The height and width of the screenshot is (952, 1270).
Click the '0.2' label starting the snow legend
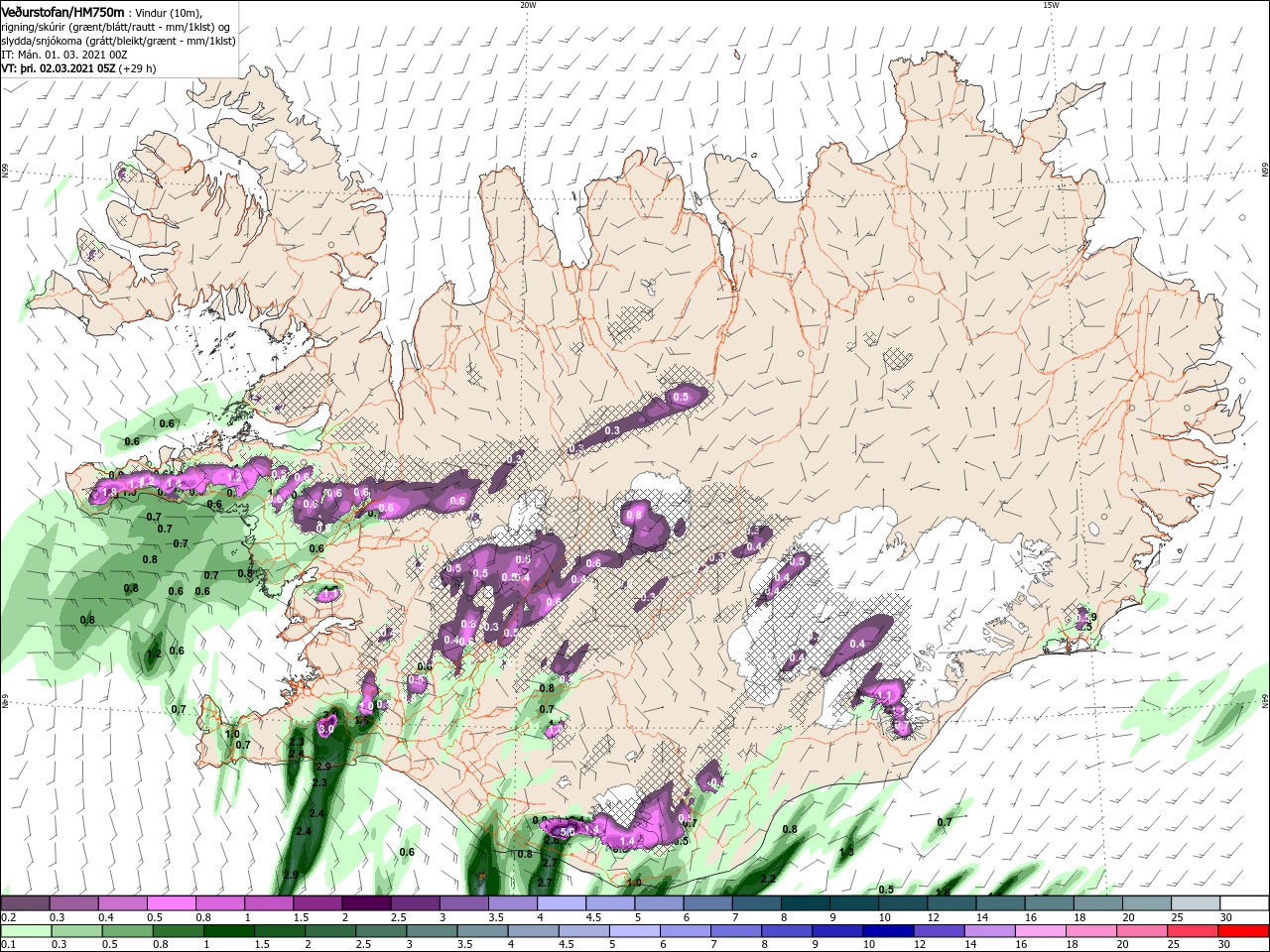click(x=8, y=917)
